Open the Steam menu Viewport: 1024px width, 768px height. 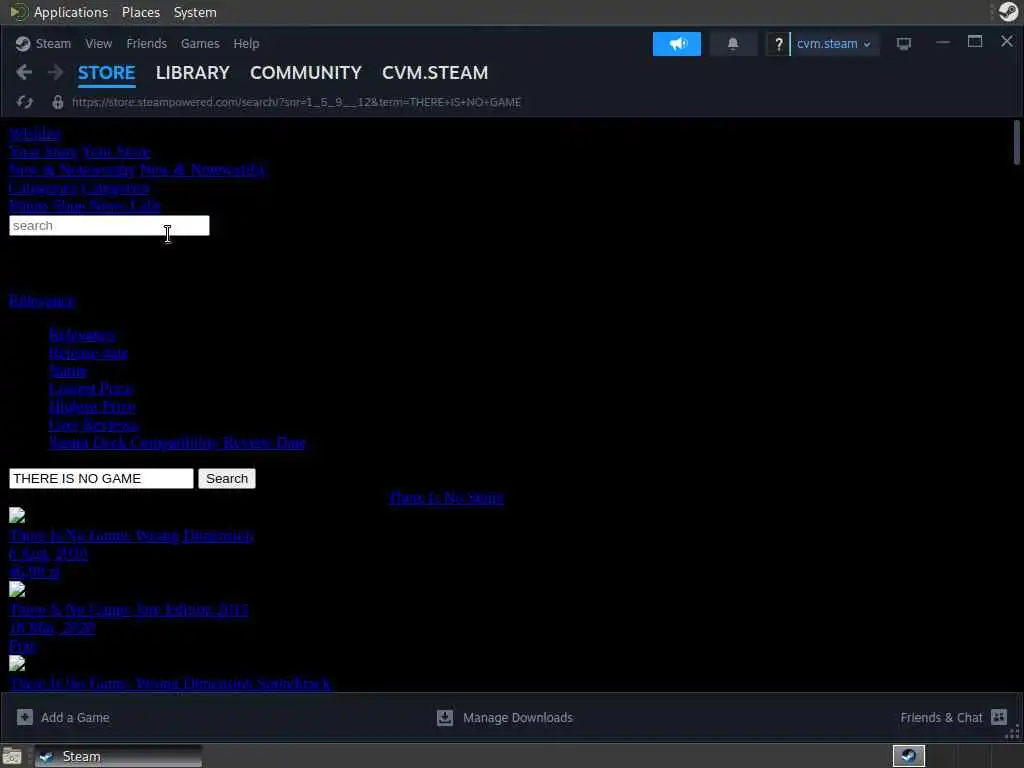[53, 44]
